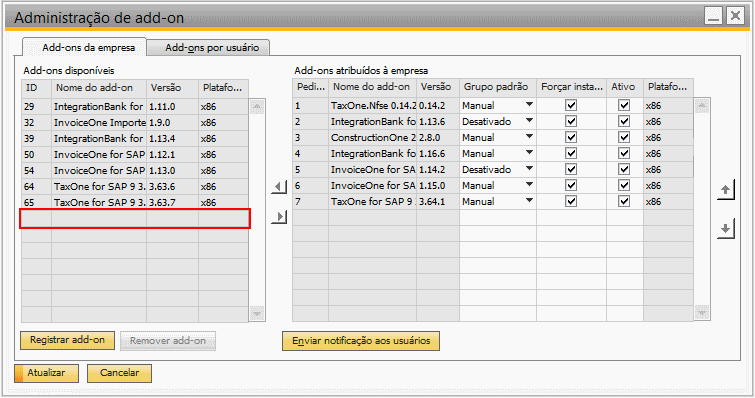Select version cell 3.64.1

pyautogui.click(x=438, y=201)
